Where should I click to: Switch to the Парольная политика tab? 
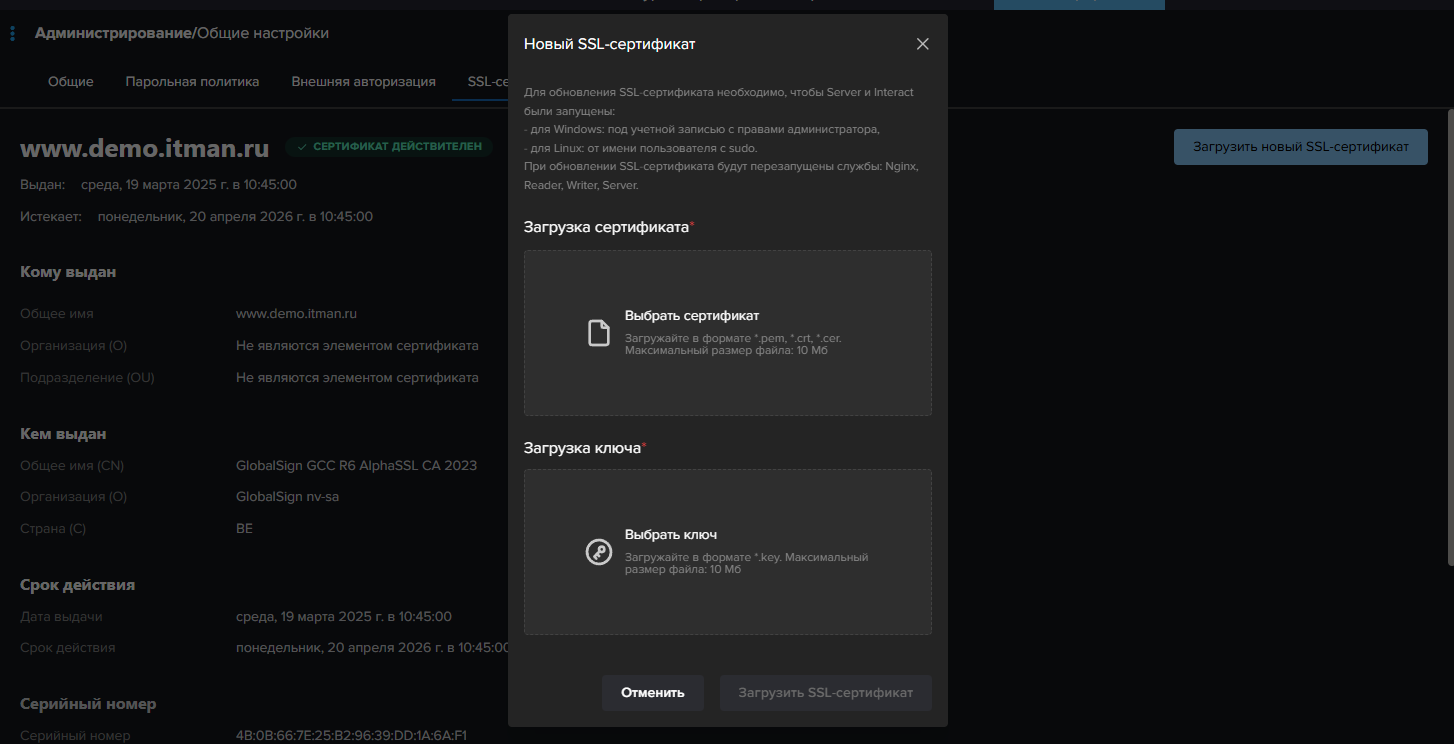tap(192, 82)
